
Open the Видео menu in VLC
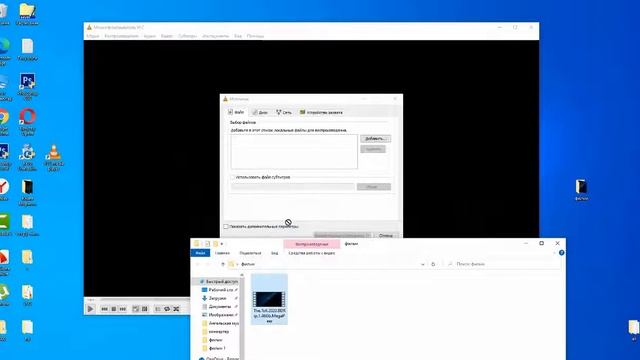(x=167, y=36)
